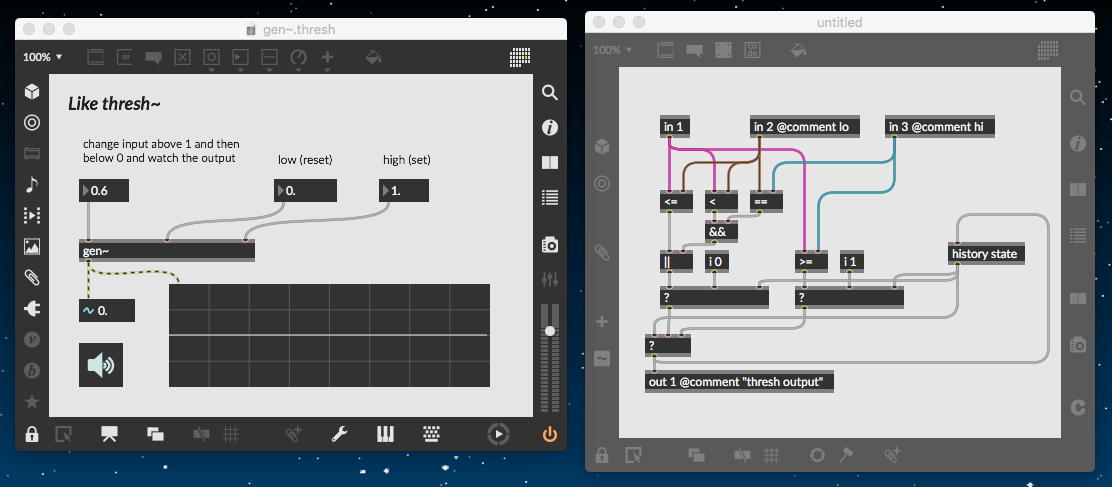Click the low (reset) number box showing 0.
Screen dimensions: 1112x487
pos(305,191)
